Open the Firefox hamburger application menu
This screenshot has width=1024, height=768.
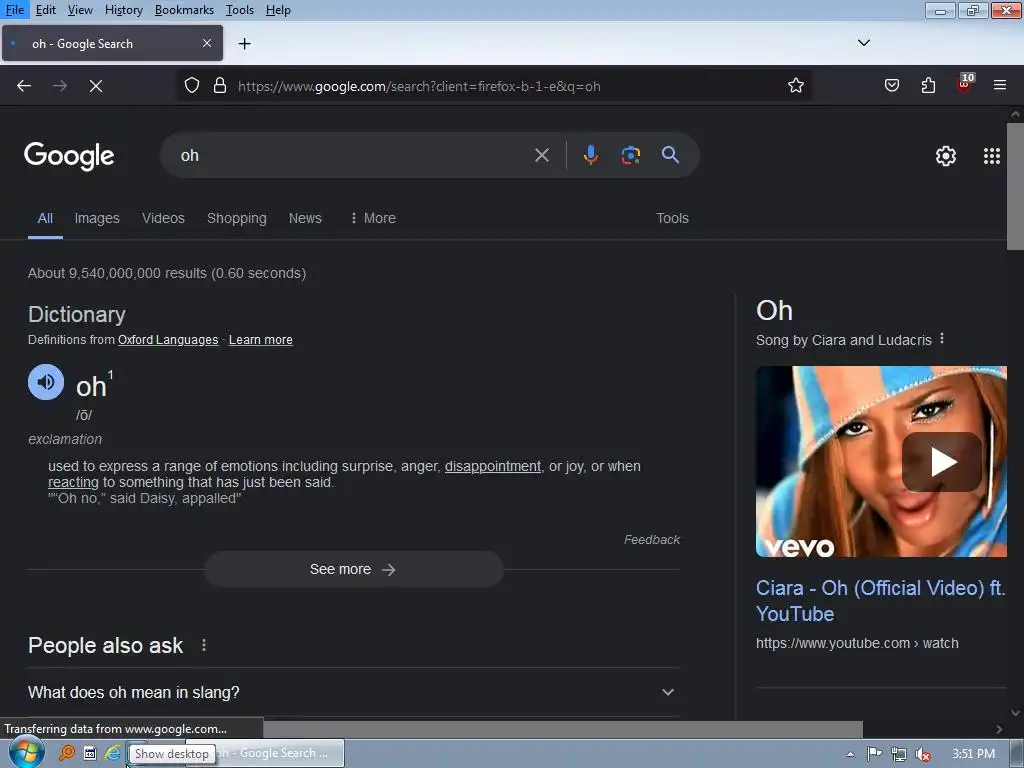click(x=999, y=86)
